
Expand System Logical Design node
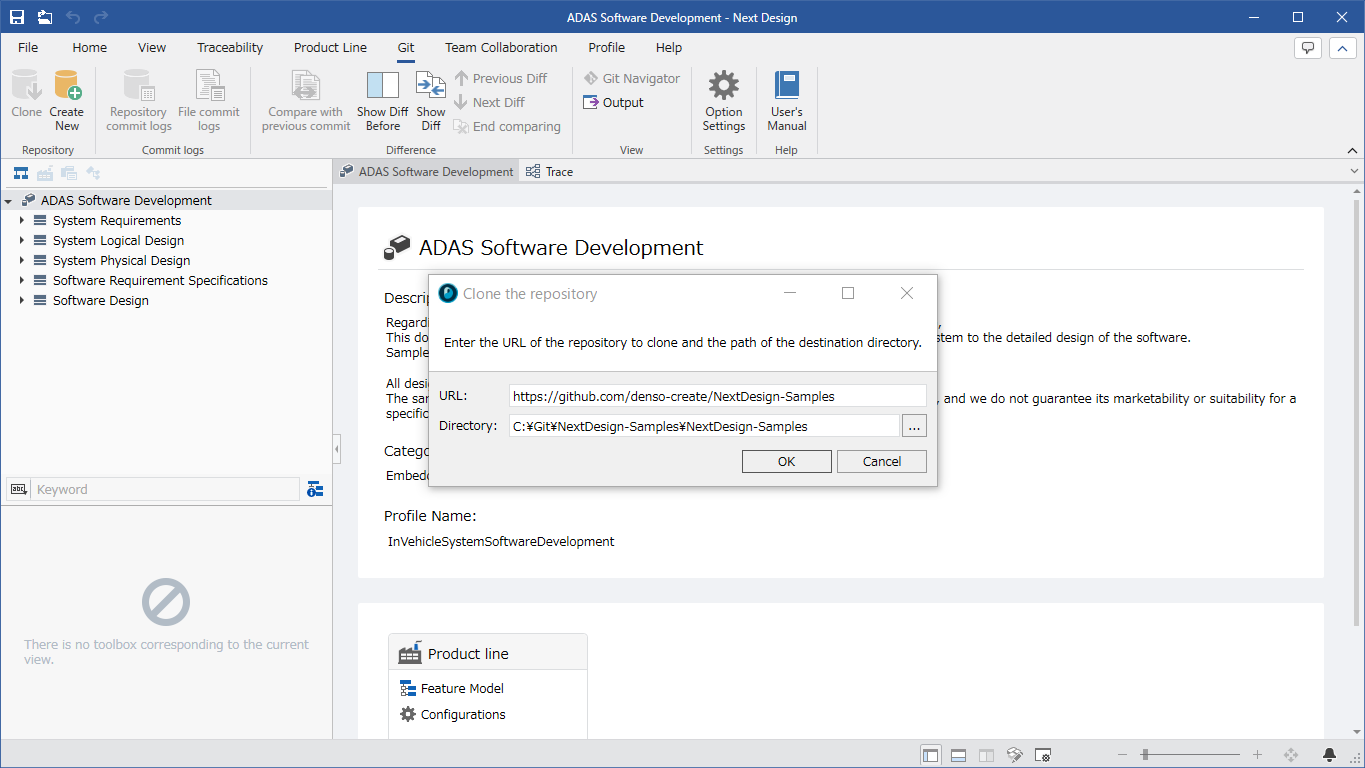21,241
